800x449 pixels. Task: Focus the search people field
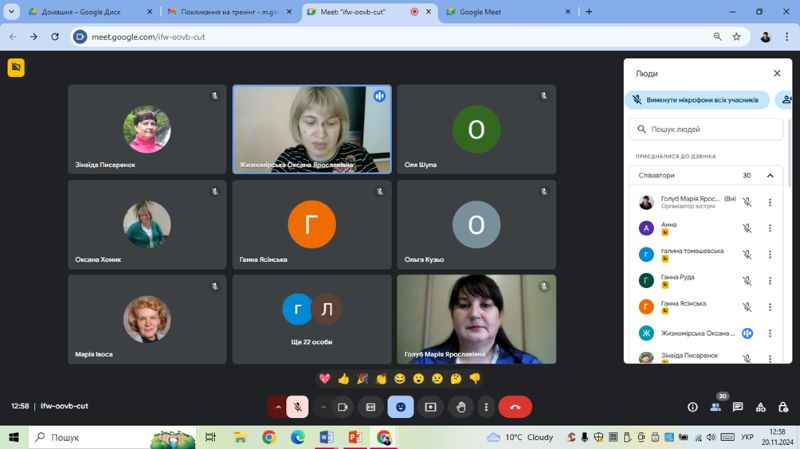706,129
